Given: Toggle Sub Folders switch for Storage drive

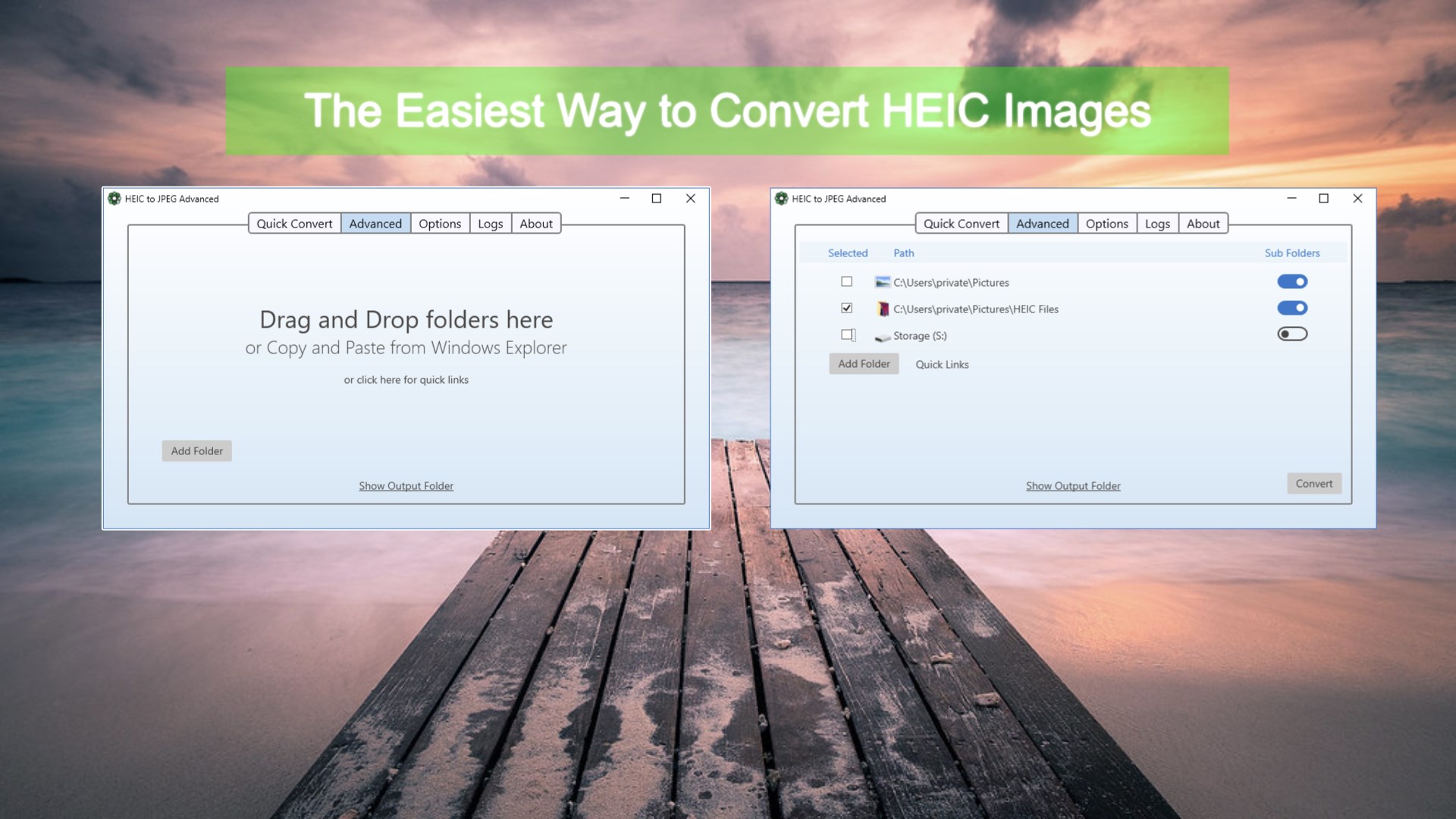Looking at the screenshot, I should click(x=1291, y=334).
